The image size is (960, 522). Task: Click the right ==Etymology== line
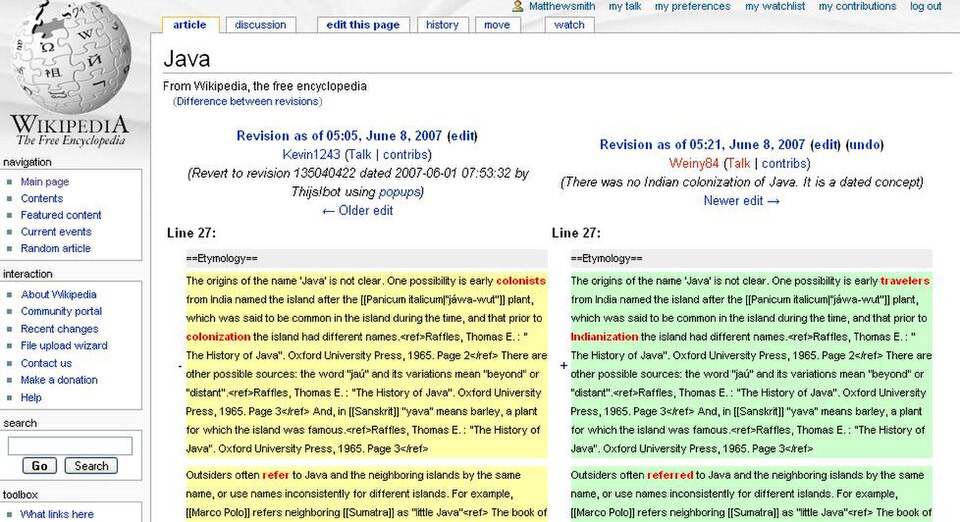click(x=751, y=259)
